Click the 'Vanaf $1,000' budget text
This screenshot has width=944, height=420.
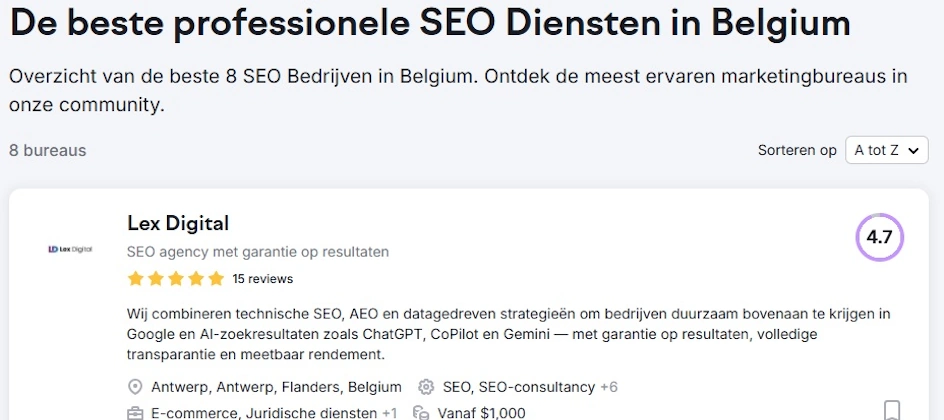point(482,413)
